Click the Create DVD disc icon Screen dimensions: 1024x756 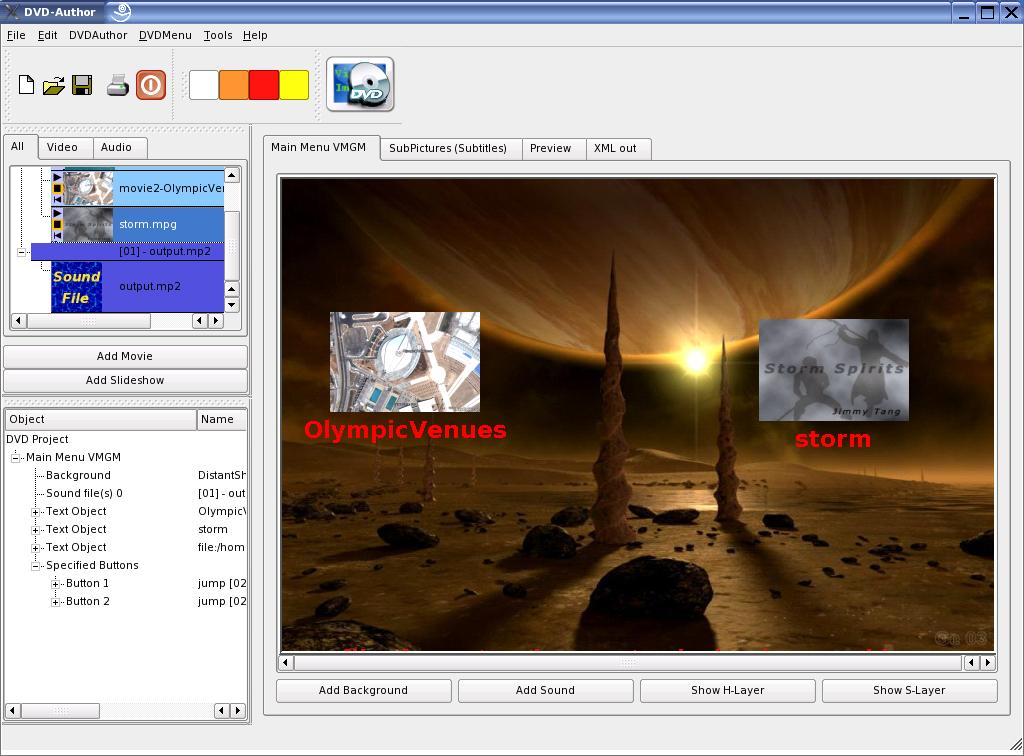pyautogui.click(x=360, y=85)
